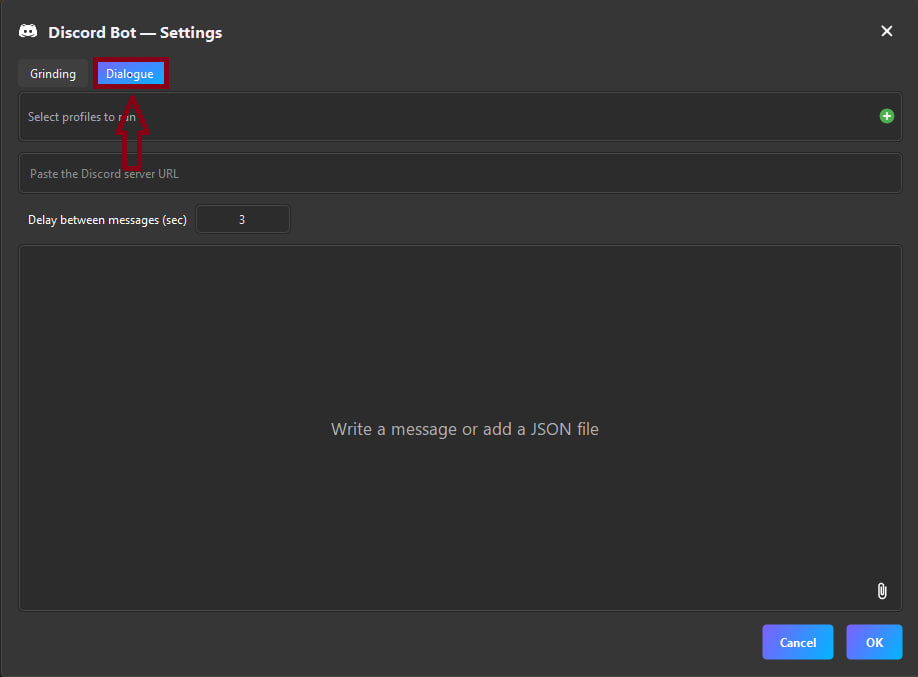The image size is (918, 677).
Task: Select the Dialogue tab
Action: [130, 73]
